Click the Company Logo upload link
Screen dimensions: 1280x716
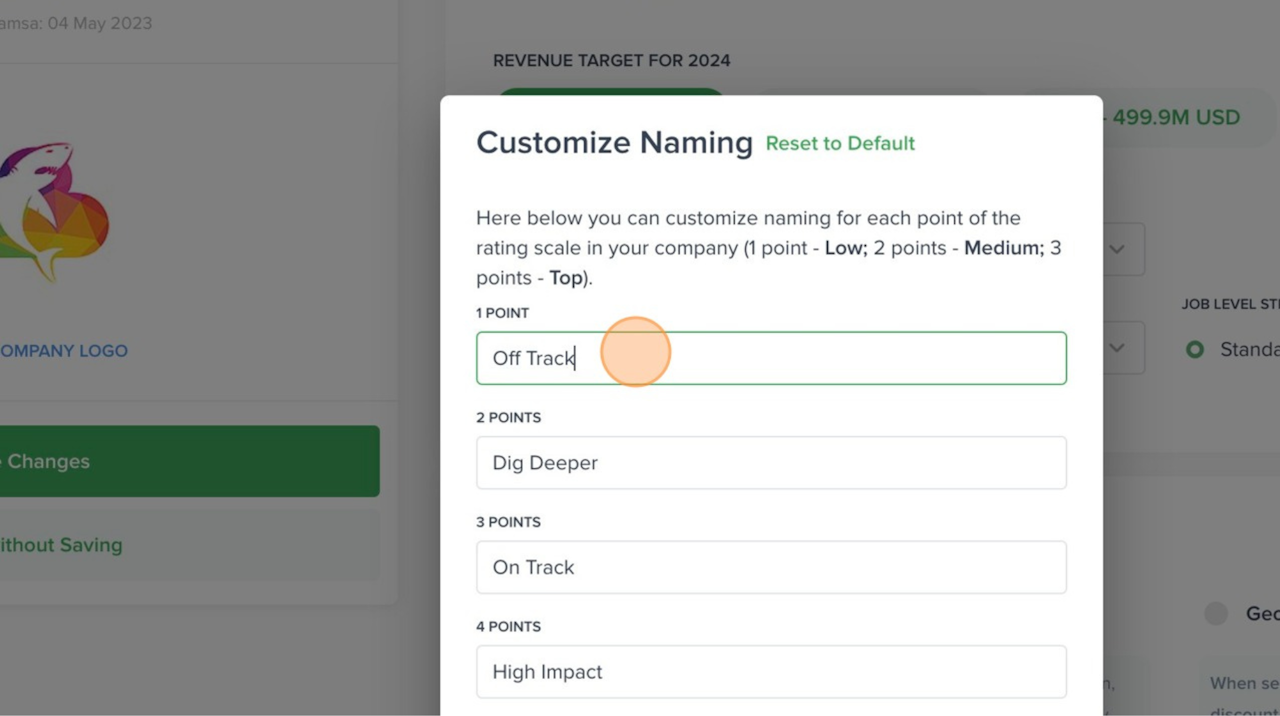(63, 351)
